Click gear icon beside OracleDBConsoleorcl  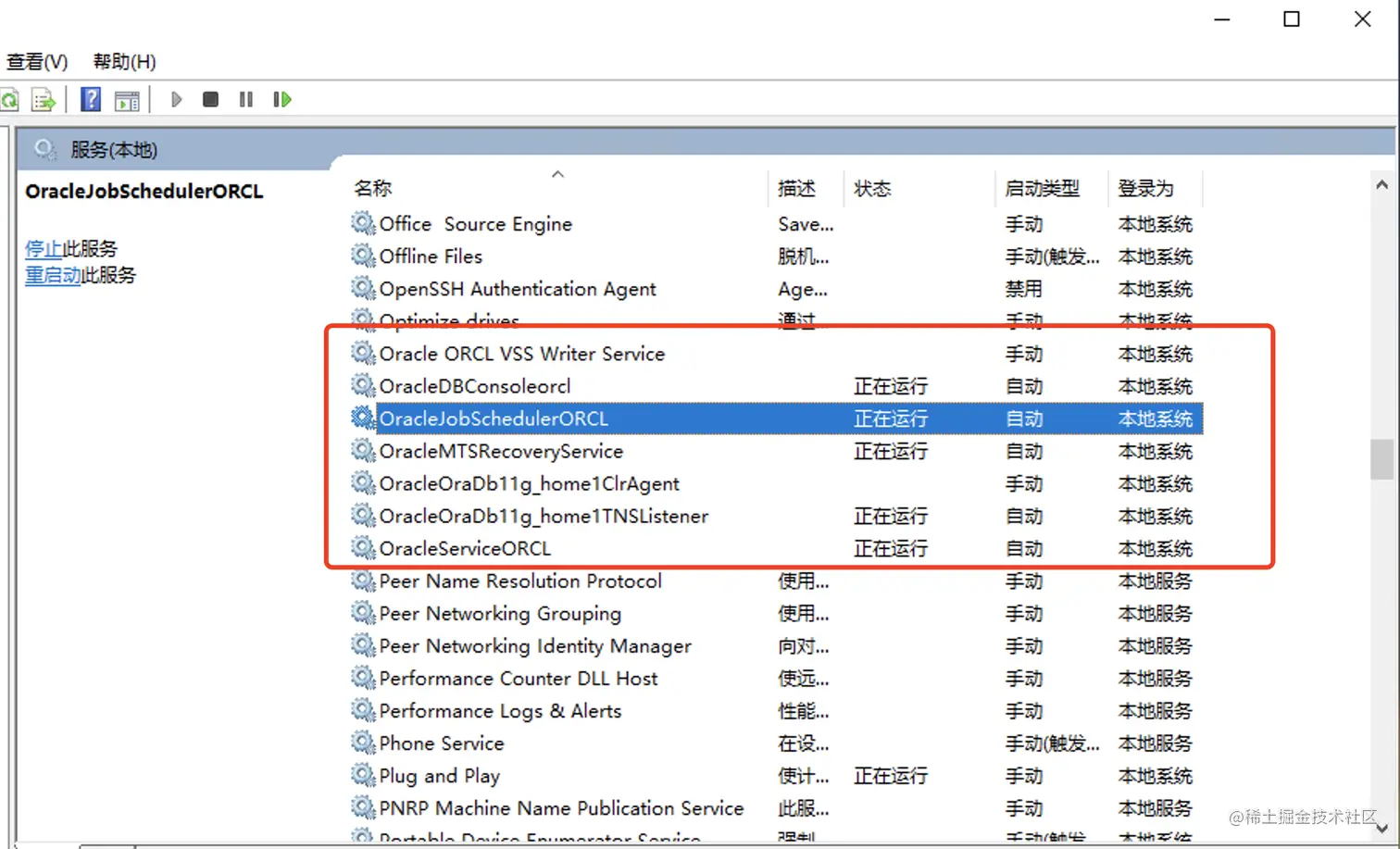(x=363, y=385)
